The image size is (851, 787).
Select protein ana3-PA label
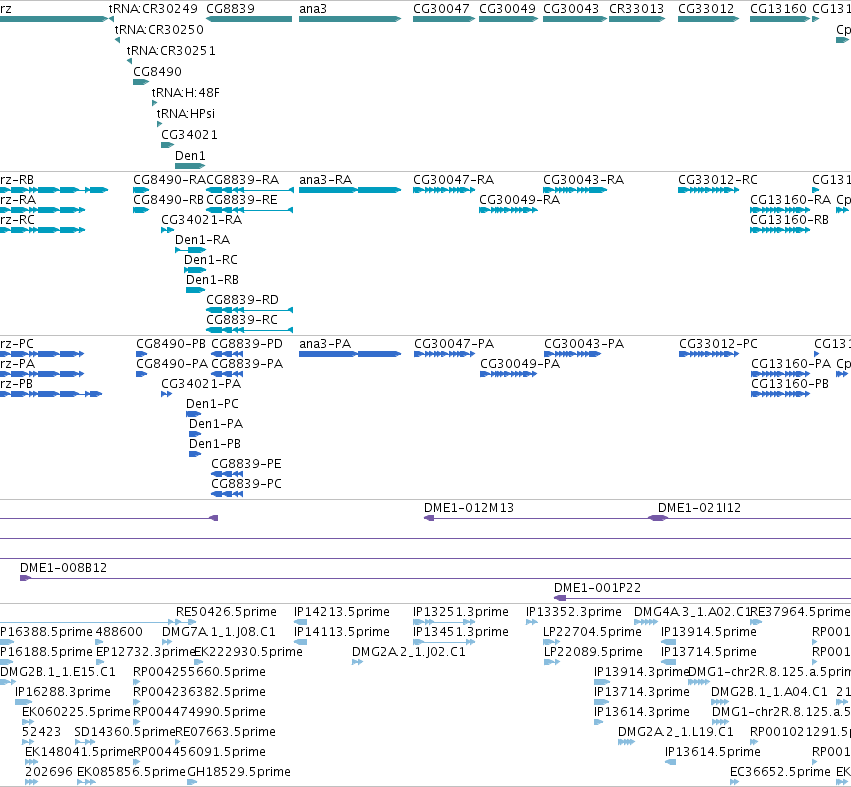[325, 344]
